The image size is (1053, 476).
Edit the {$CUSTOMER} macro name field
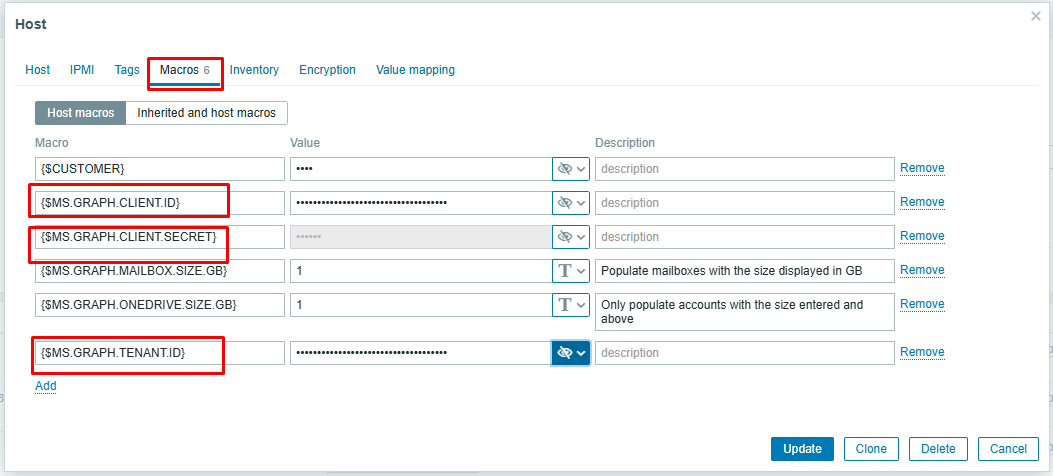pyautogui.click(x=160, y=169)
